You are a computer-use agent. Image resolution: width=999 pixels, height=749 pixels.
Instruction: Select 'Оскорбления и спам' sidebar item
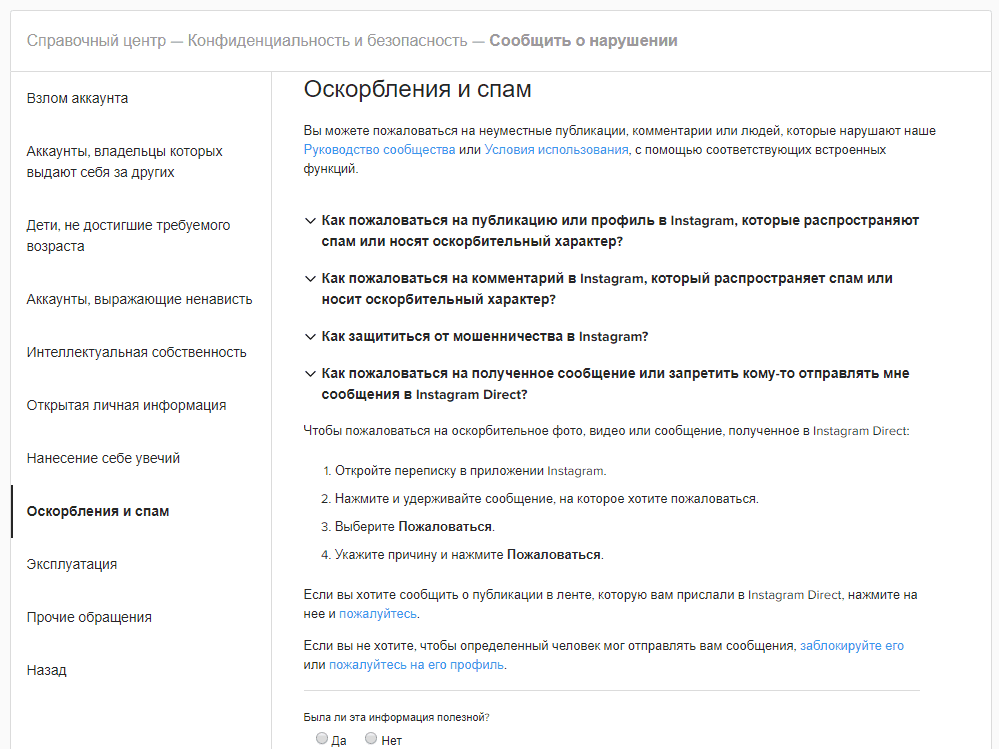click(97, 511)
